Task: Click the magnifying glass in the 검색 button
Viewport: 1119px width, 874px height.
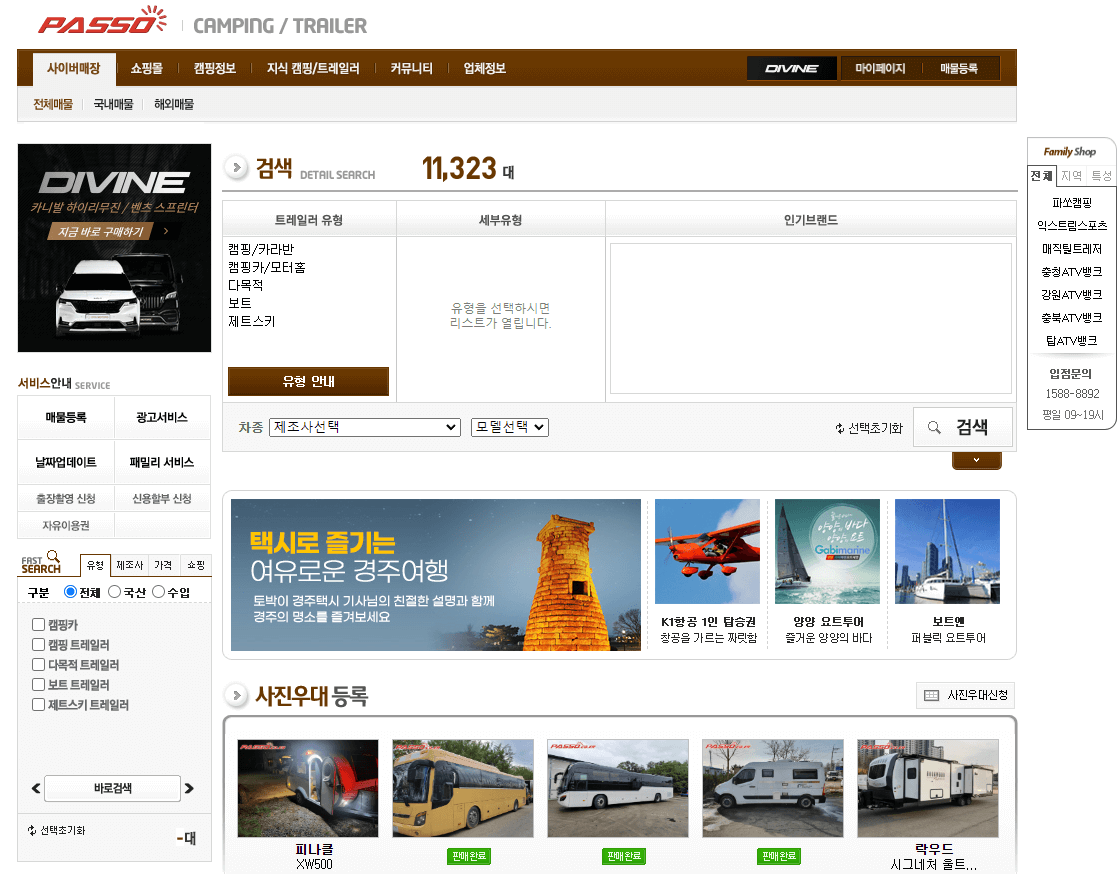Action: tap(935, 427)
